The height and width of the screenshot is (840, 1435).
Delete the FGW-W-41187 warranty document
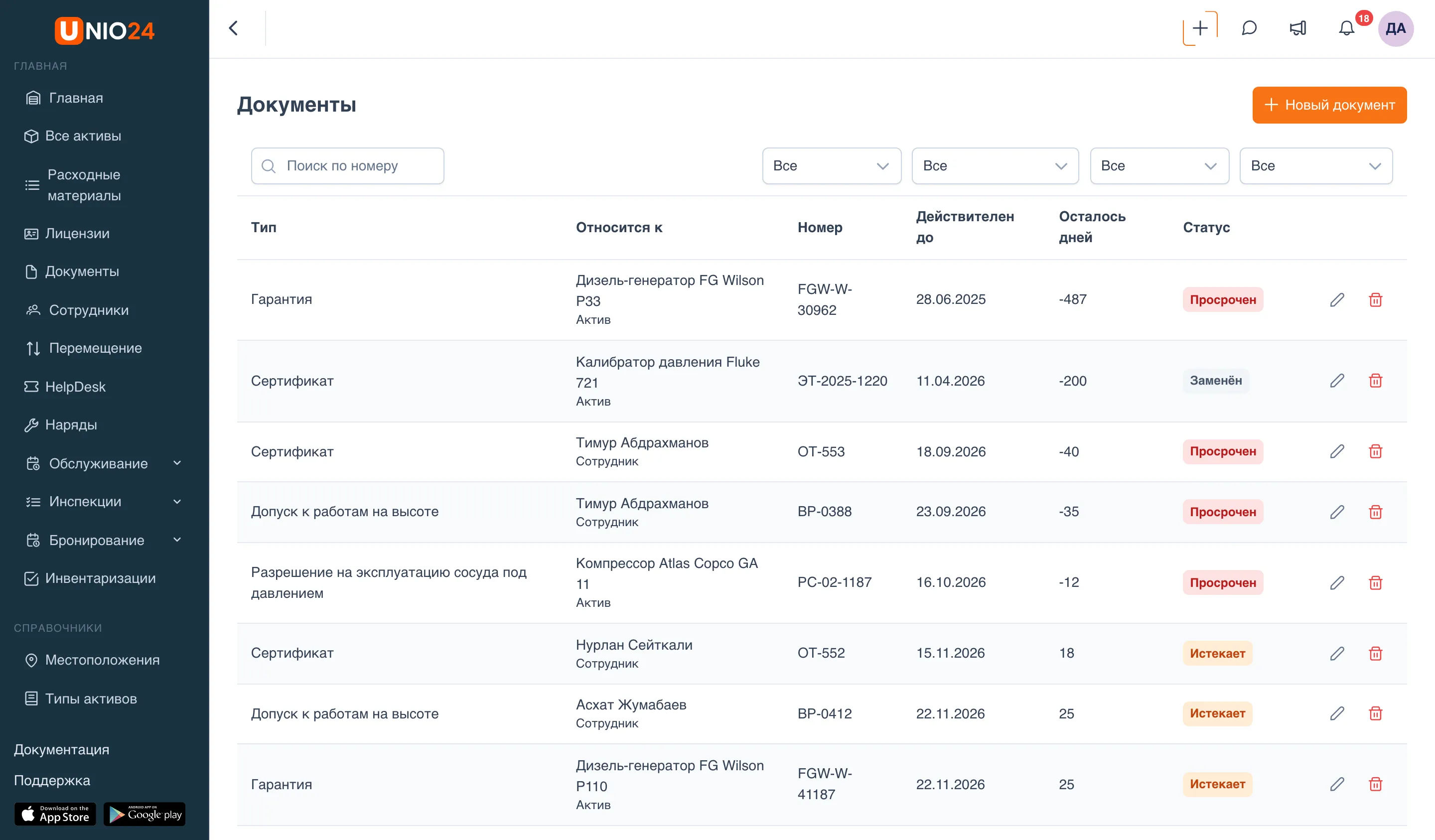pos(1375,784)
